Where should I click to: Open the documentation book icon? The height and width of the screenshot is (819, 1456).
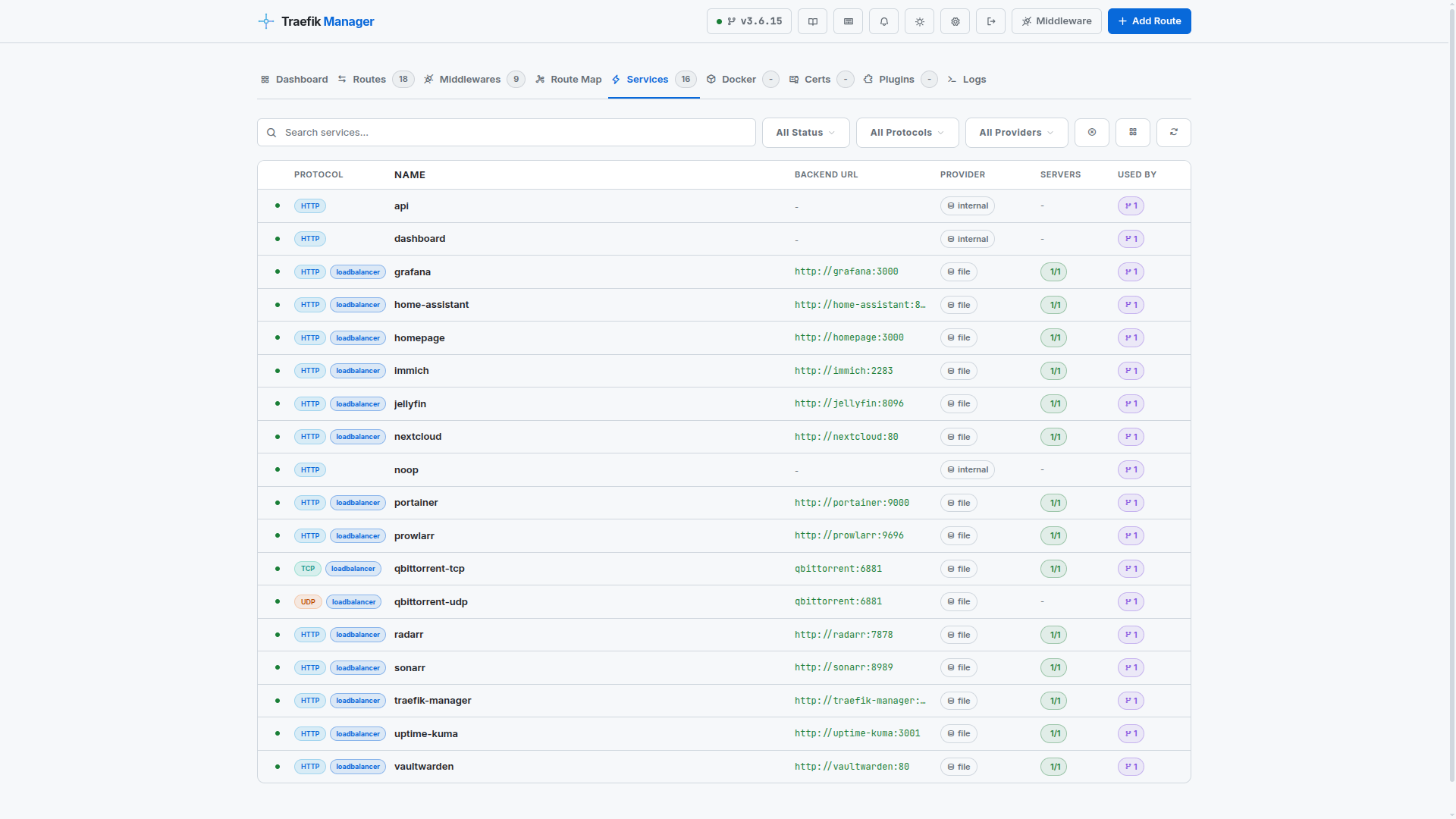click(813, 21)
